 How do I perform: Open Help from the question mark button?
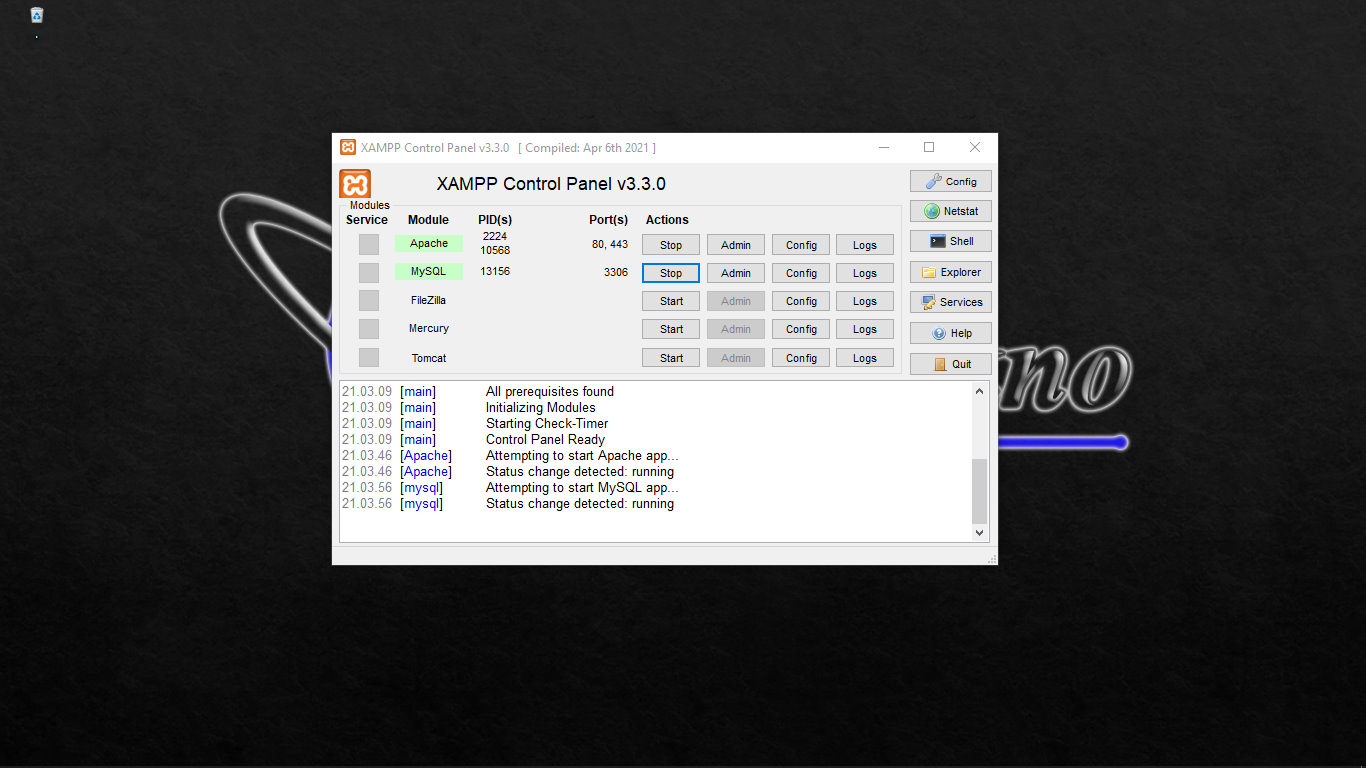950,333
